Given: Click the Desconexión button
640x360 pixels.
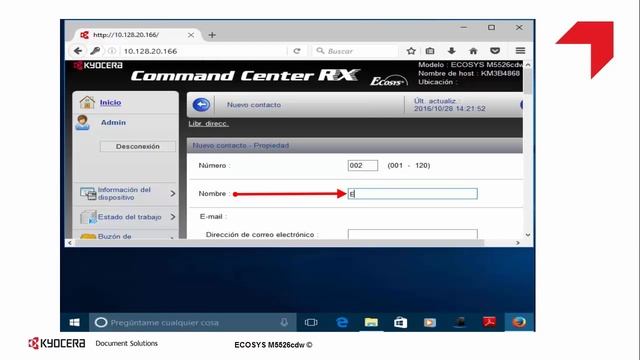Looking at the screenshot, I should [x=138, y=146].
